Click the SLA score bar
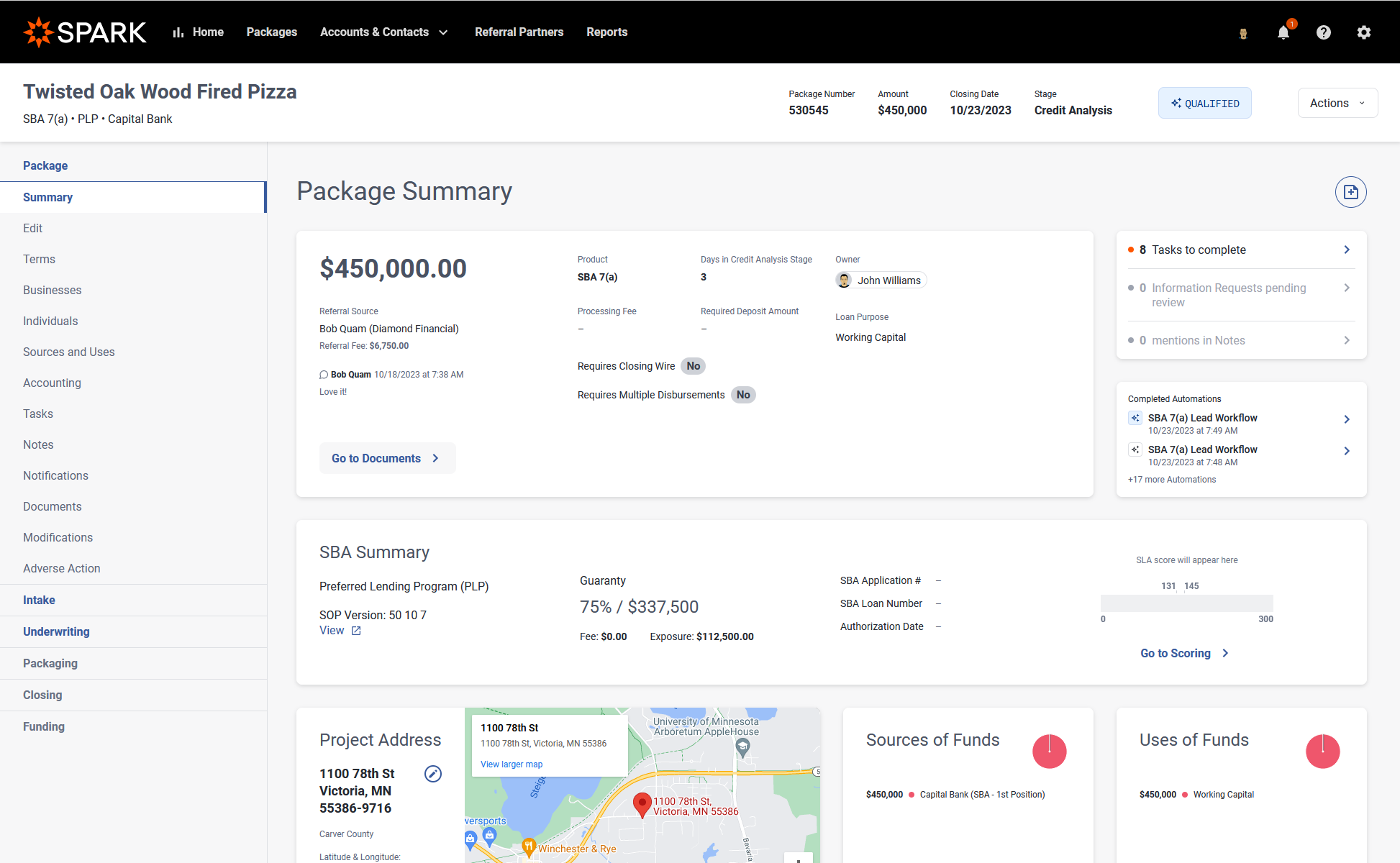This screenshot has height=863, width=1400. (x=1186, y=603)
